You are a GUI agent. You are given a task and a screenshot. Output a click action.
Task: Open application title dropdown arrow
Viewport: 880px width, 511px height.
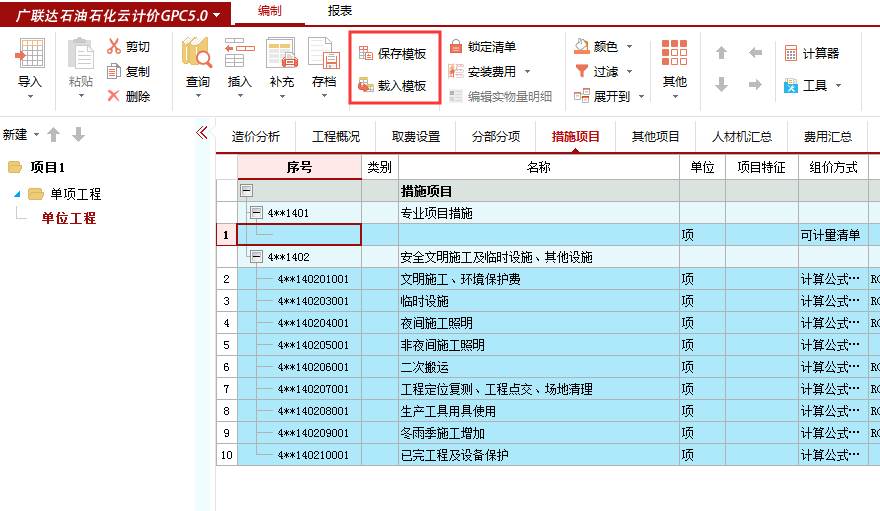[217, 15]
